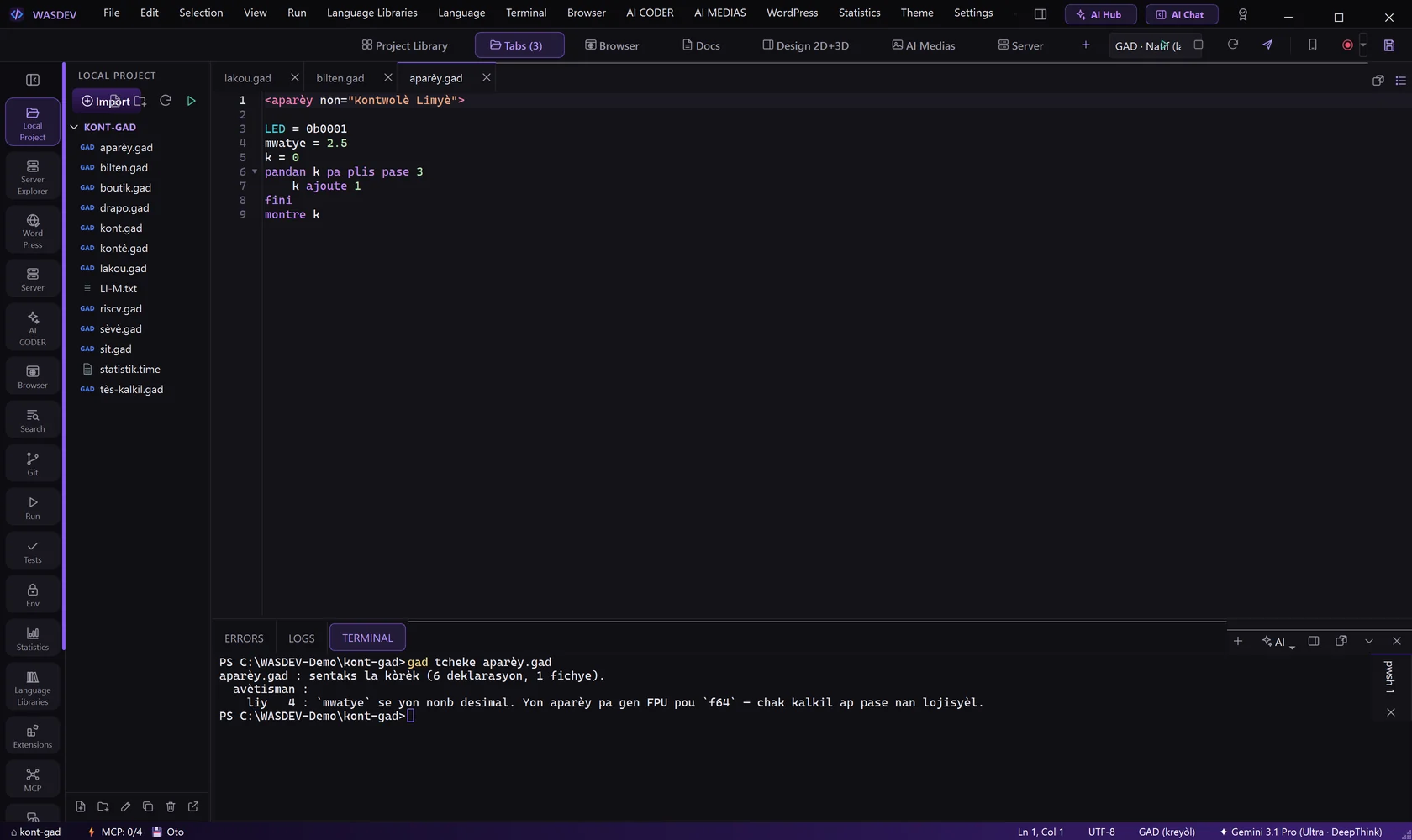
Task: Run project with green play icon
Action: (192, 101)
